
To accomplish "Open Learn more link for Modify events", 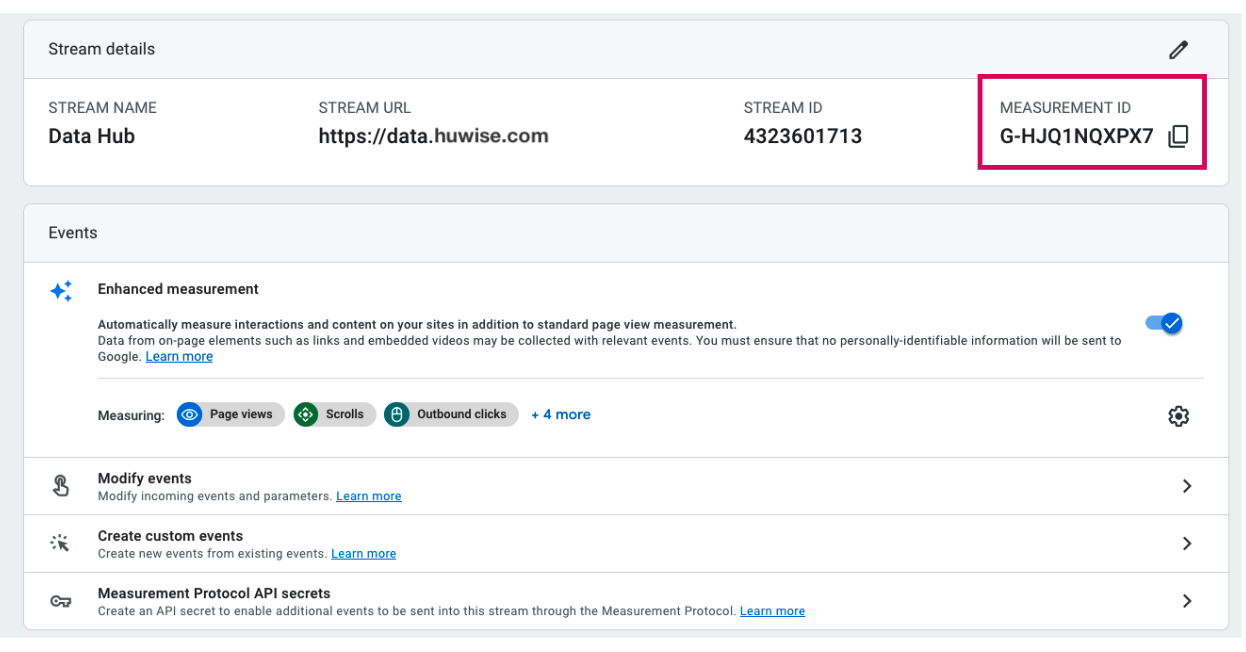I will 368,496.
